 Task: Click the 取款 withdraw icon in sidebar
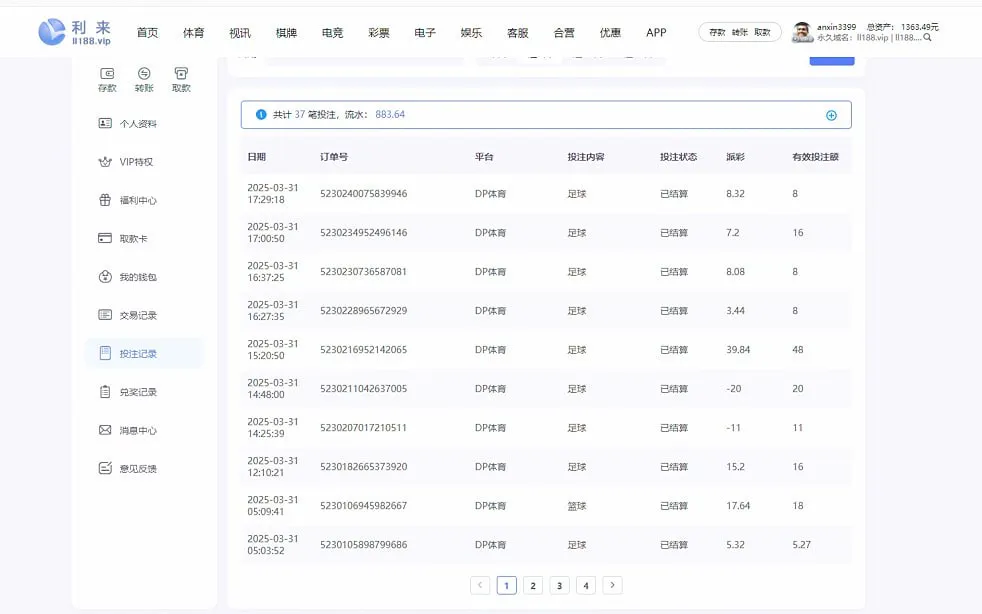click(181, 73)
